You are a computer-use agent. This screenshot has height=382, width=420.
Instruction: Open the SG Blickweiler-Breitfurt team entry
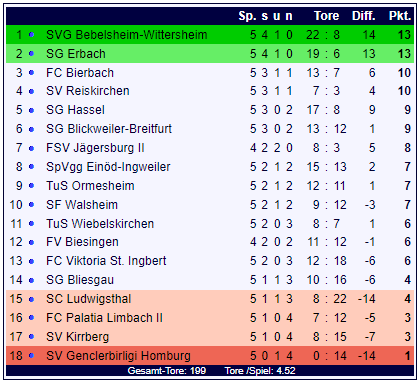[109, 129]
